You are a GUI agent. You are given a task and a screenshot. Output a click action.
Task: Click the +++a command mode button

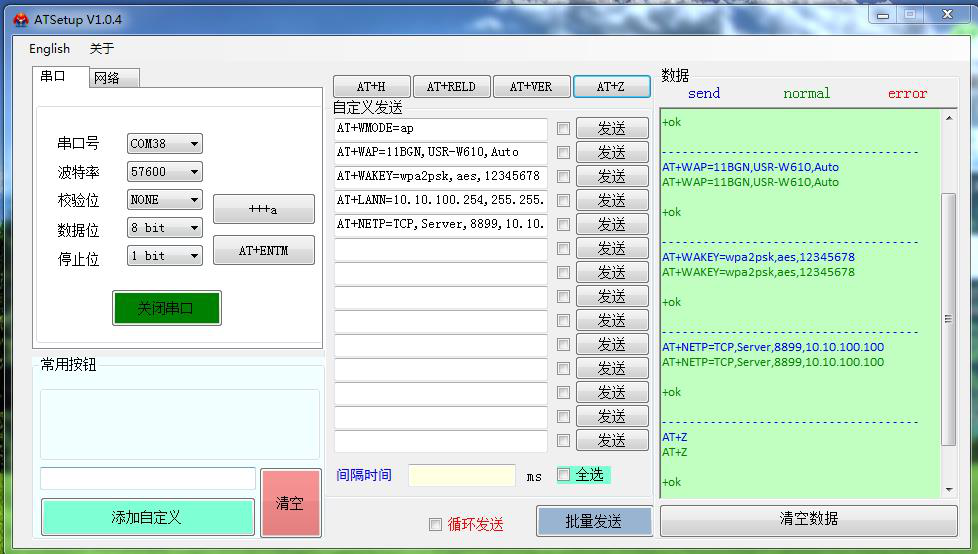(264, 209)
